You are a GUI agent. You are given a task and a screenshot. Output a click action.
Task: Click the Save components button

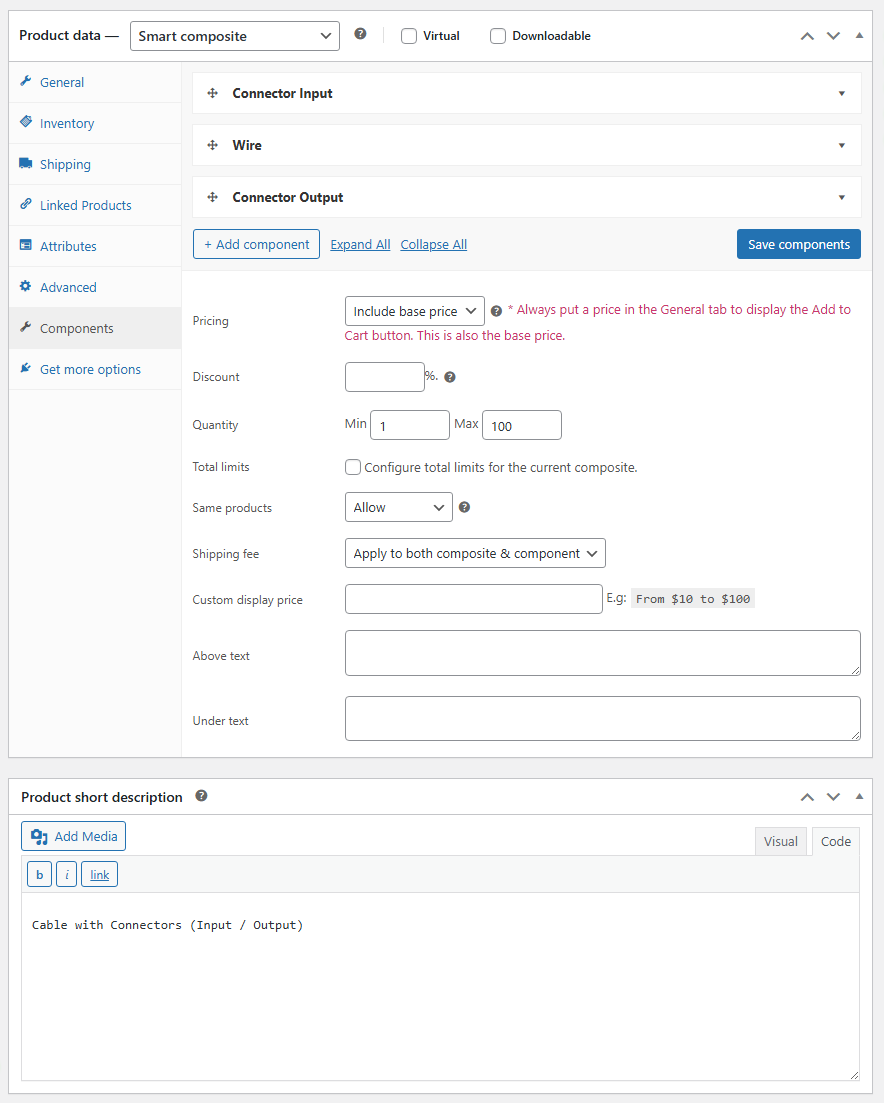798,244
